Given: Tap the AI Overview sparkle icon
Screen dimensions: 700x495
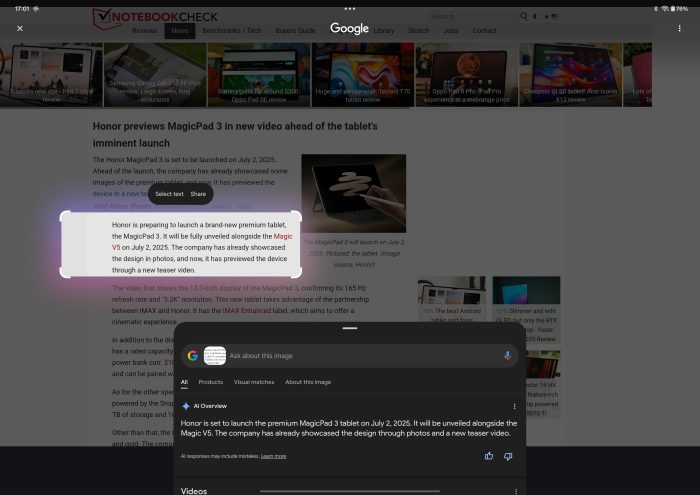Looking at the screenshot, I should [186, 406].
